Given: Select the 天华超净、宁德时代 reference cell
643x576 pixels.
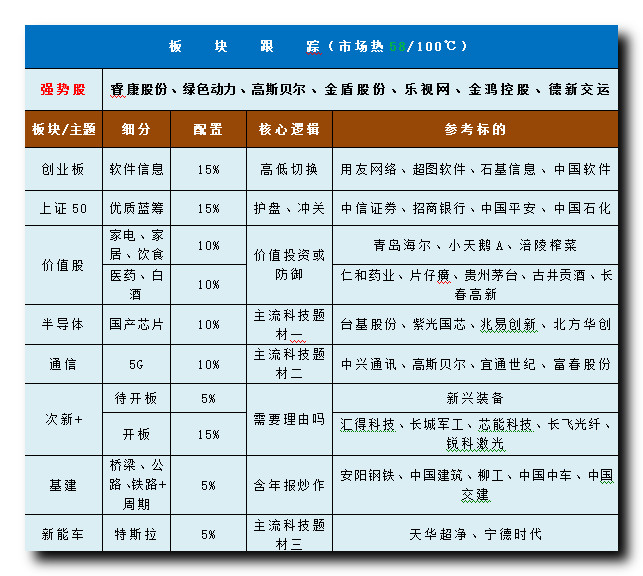Looking at the screenshot, I should (x=476, y=534).
